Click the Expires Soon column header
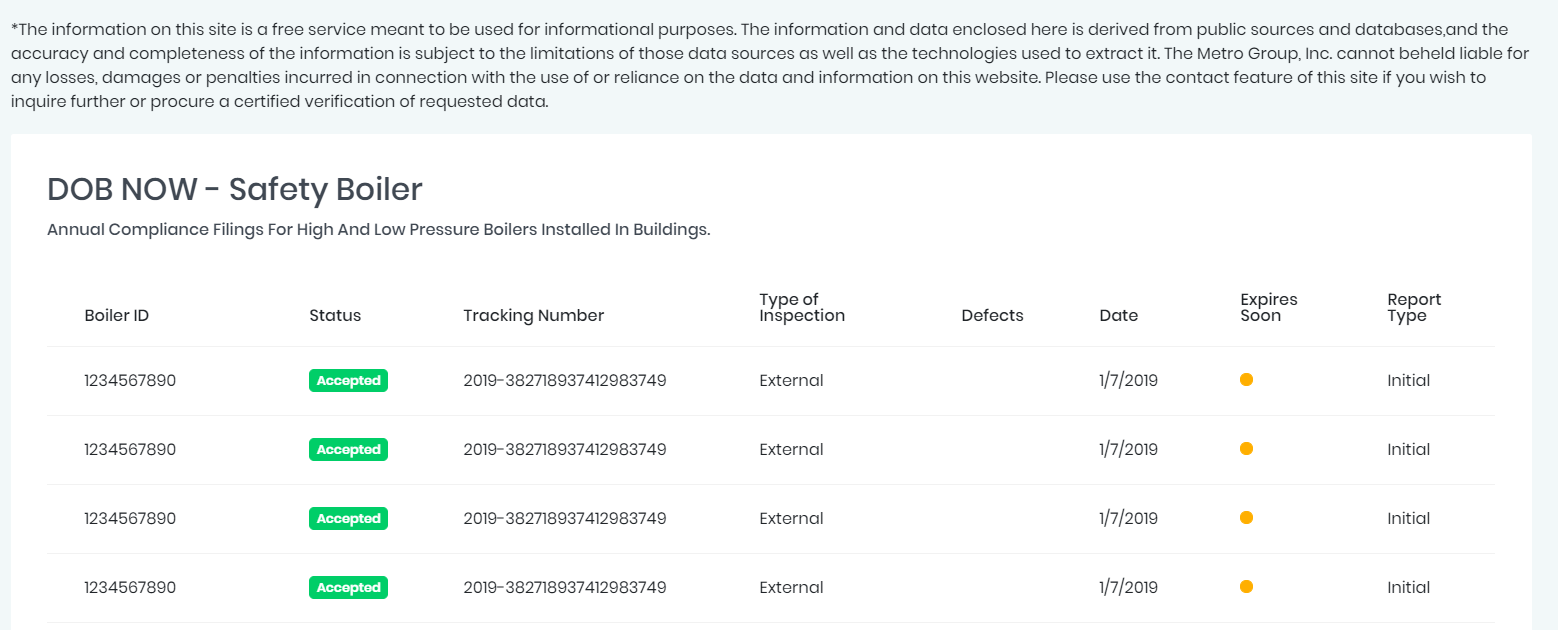This screenshot has width=1558, height=630. tap(1268, 307)
